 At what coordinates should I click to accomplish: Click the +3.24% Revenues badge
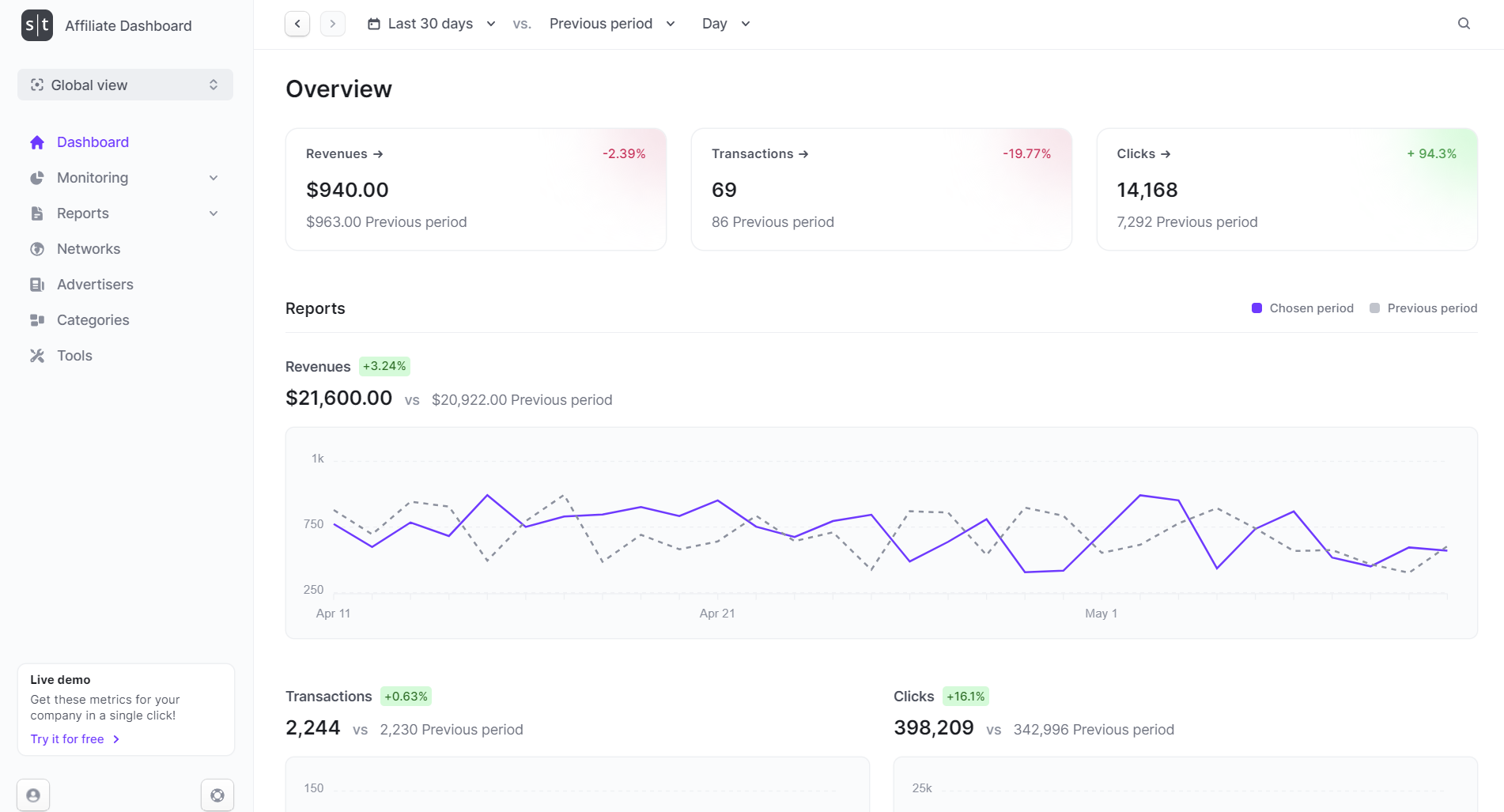(x=384, y=366)
